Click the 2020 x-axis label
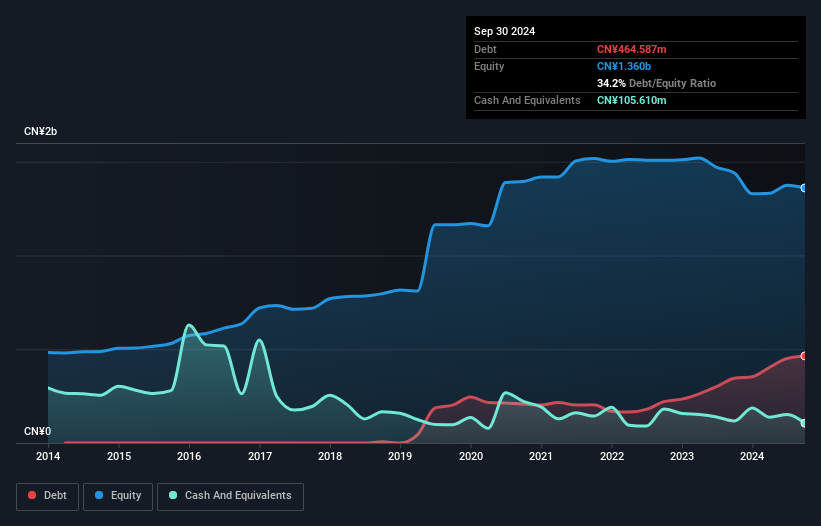821x526 pixels. tap(471, 456)
